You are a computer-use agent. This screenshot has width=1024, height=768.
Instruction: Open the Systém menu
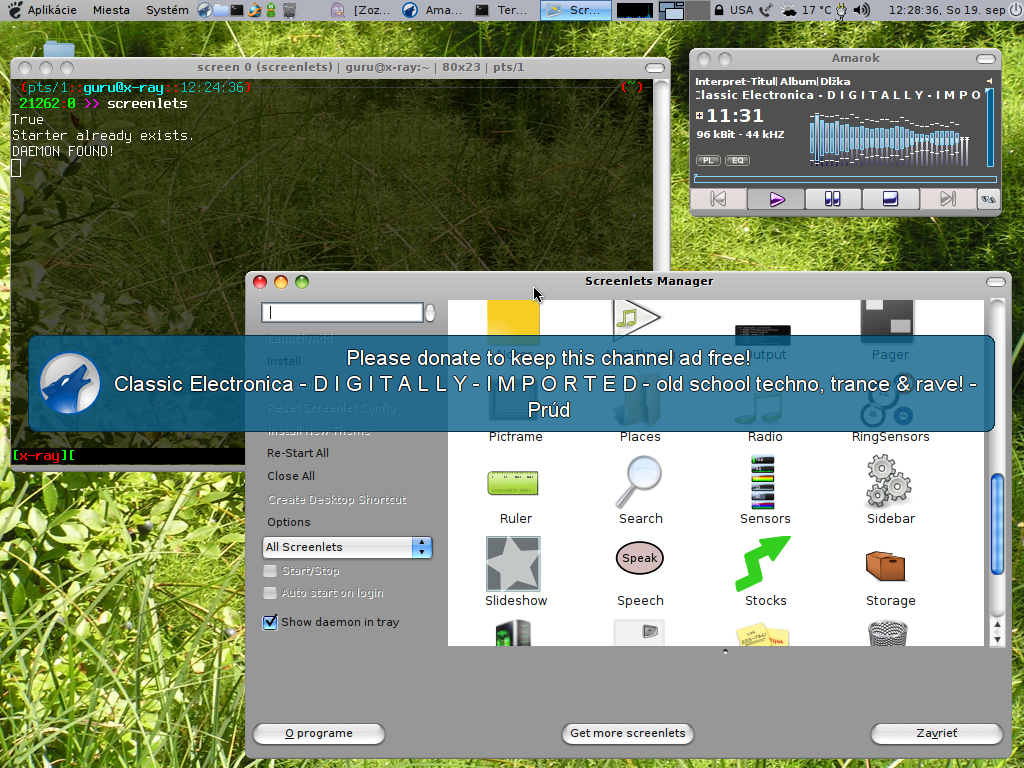(167, 10)
